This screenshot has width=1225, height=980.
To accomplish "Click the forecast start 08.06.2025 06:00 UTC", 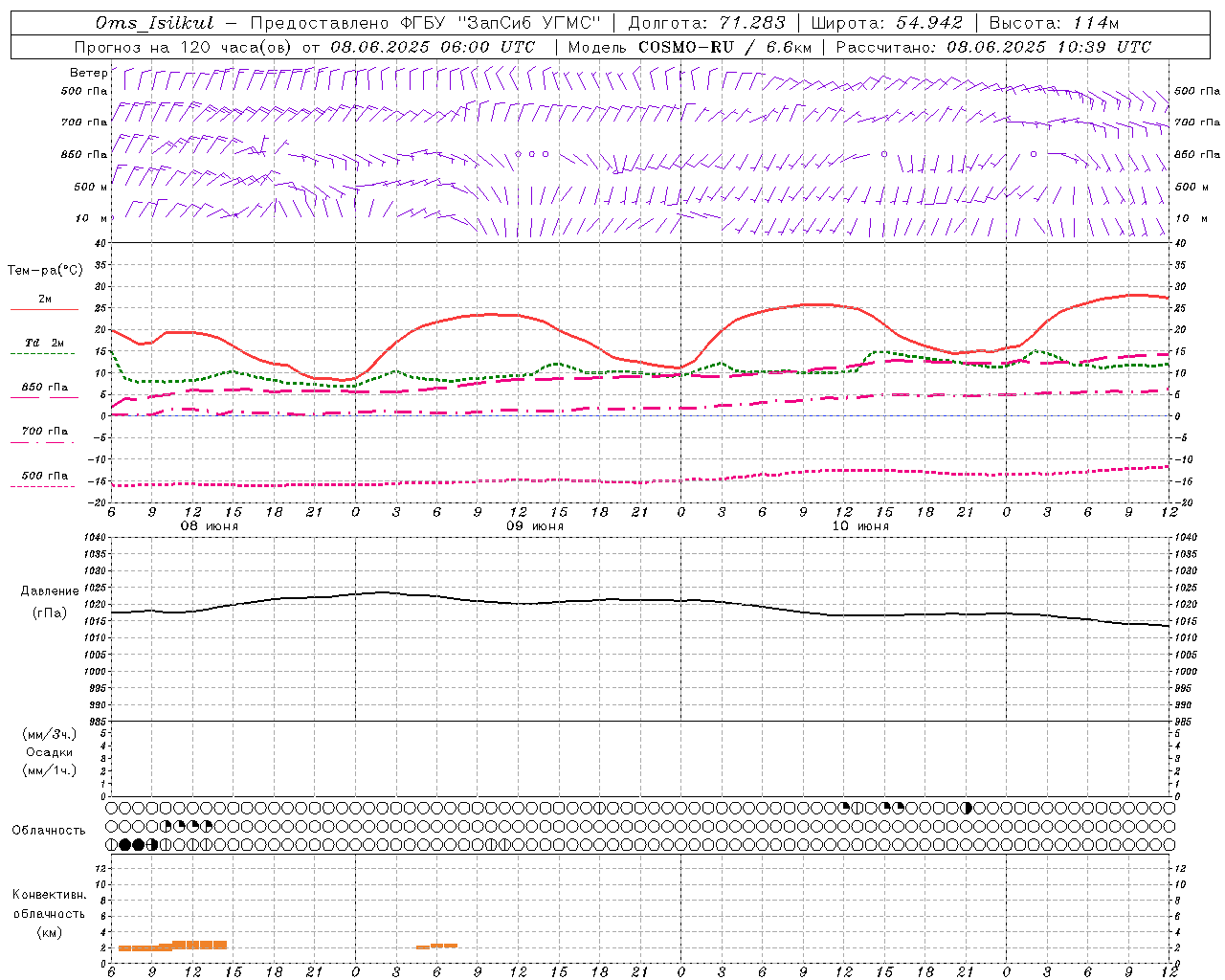I will click(433, 47).
